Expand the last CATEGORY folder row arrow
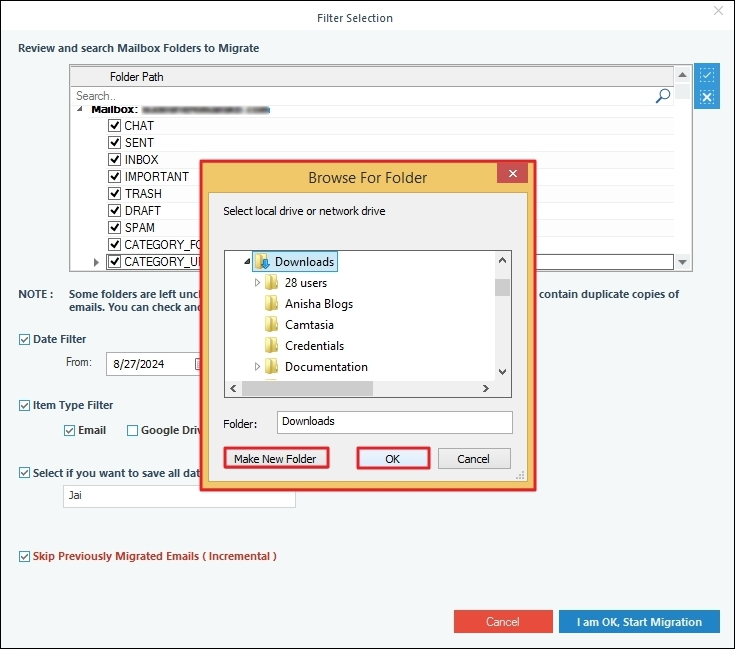The image size is (735, 649). click(x=96, y=262)
